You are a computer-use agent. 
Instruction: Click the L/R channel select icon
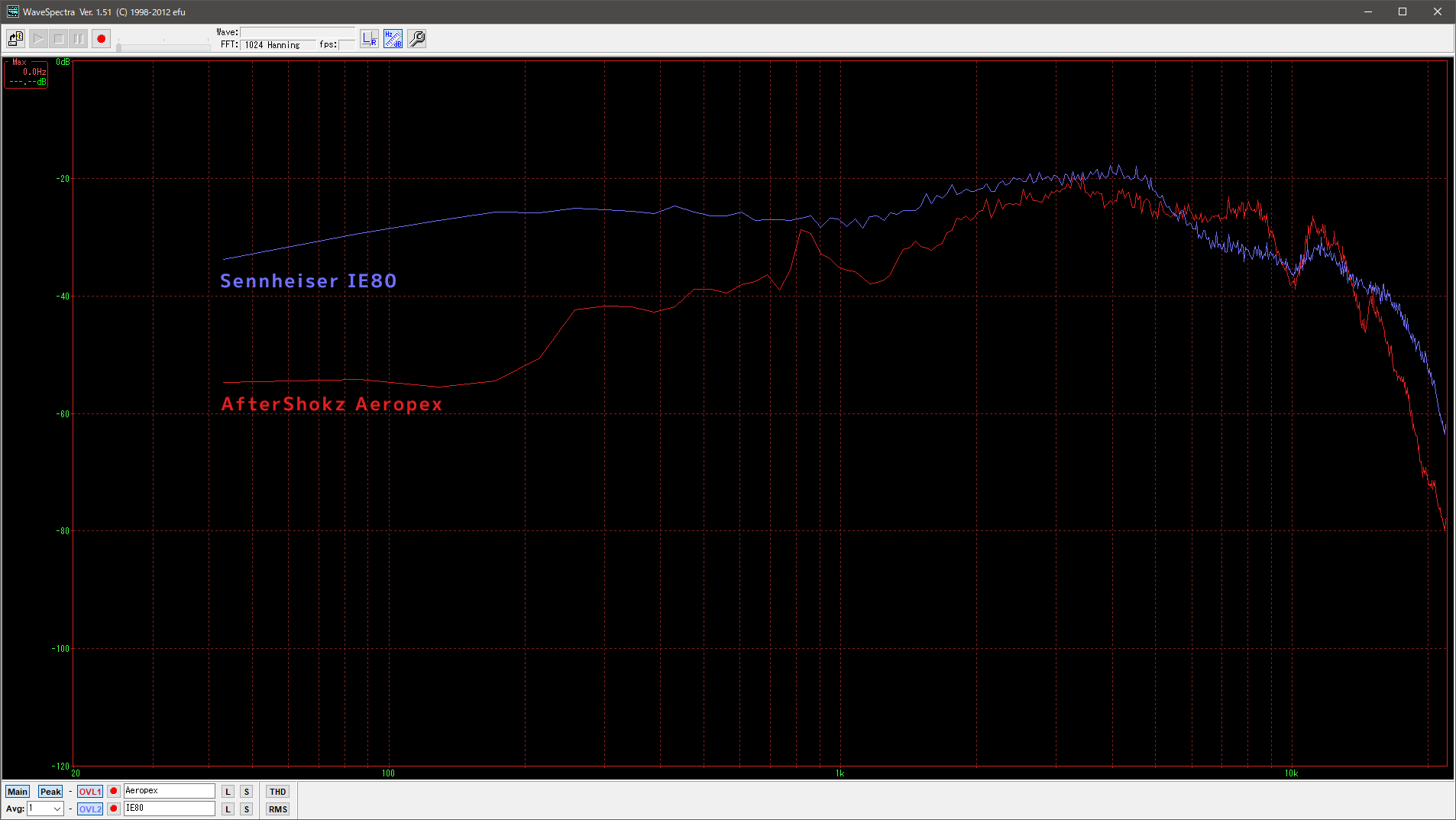pyautogui.click(x=369, y=38)
